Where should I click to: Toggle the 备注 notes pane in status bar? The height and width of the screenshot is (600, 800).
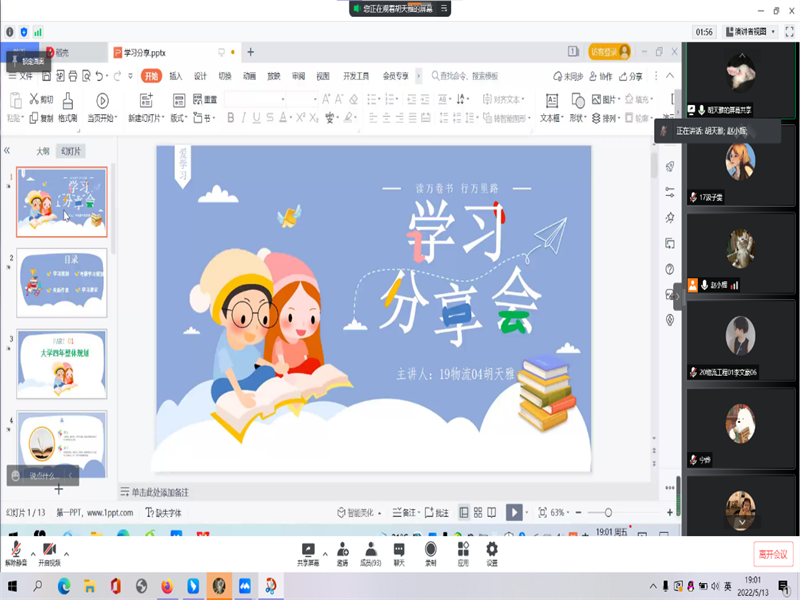[x=406, y=512]
